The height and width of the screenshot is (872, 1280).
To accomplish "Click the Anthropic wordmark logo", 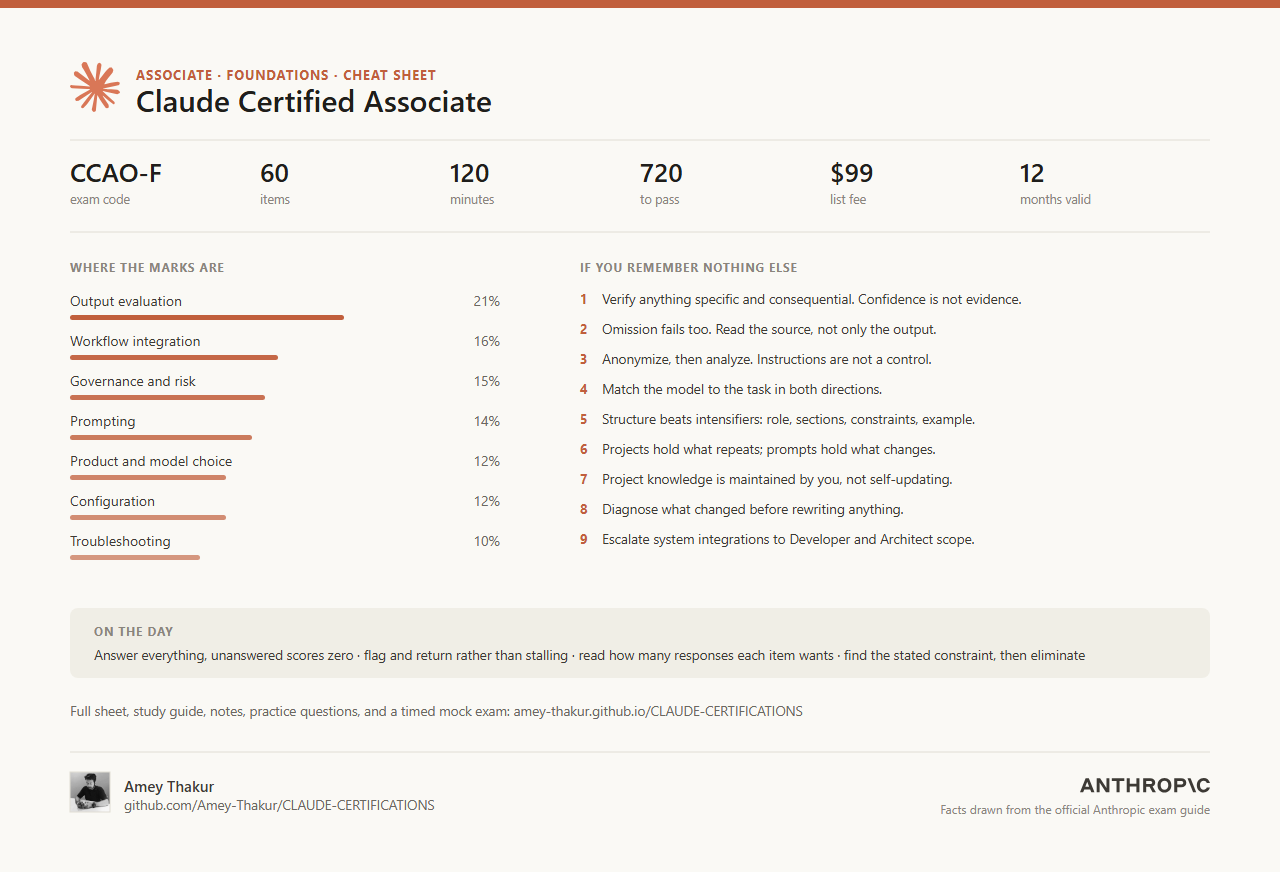I will click(x=1145, y=785).
